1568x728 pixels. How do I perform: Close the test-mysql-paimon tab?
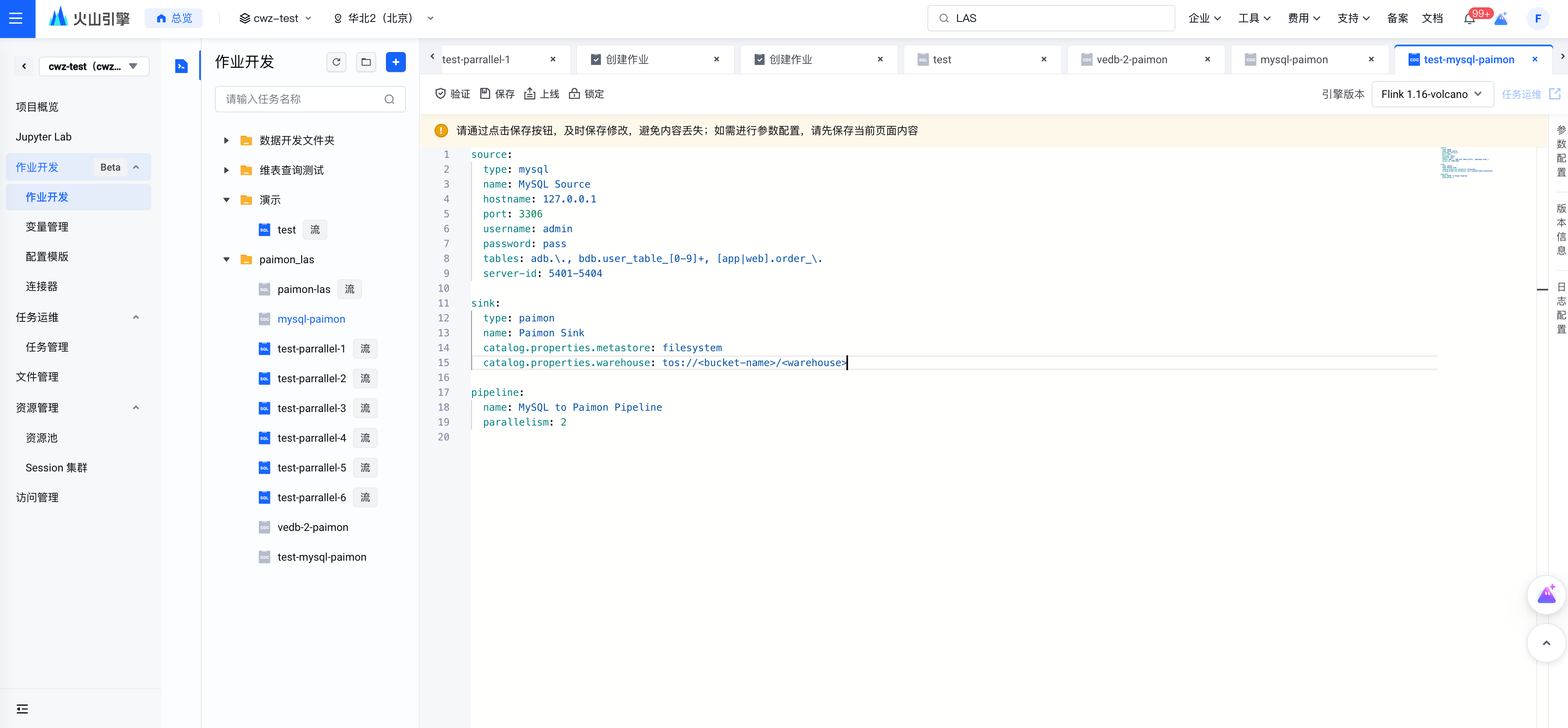[1535, 59]
